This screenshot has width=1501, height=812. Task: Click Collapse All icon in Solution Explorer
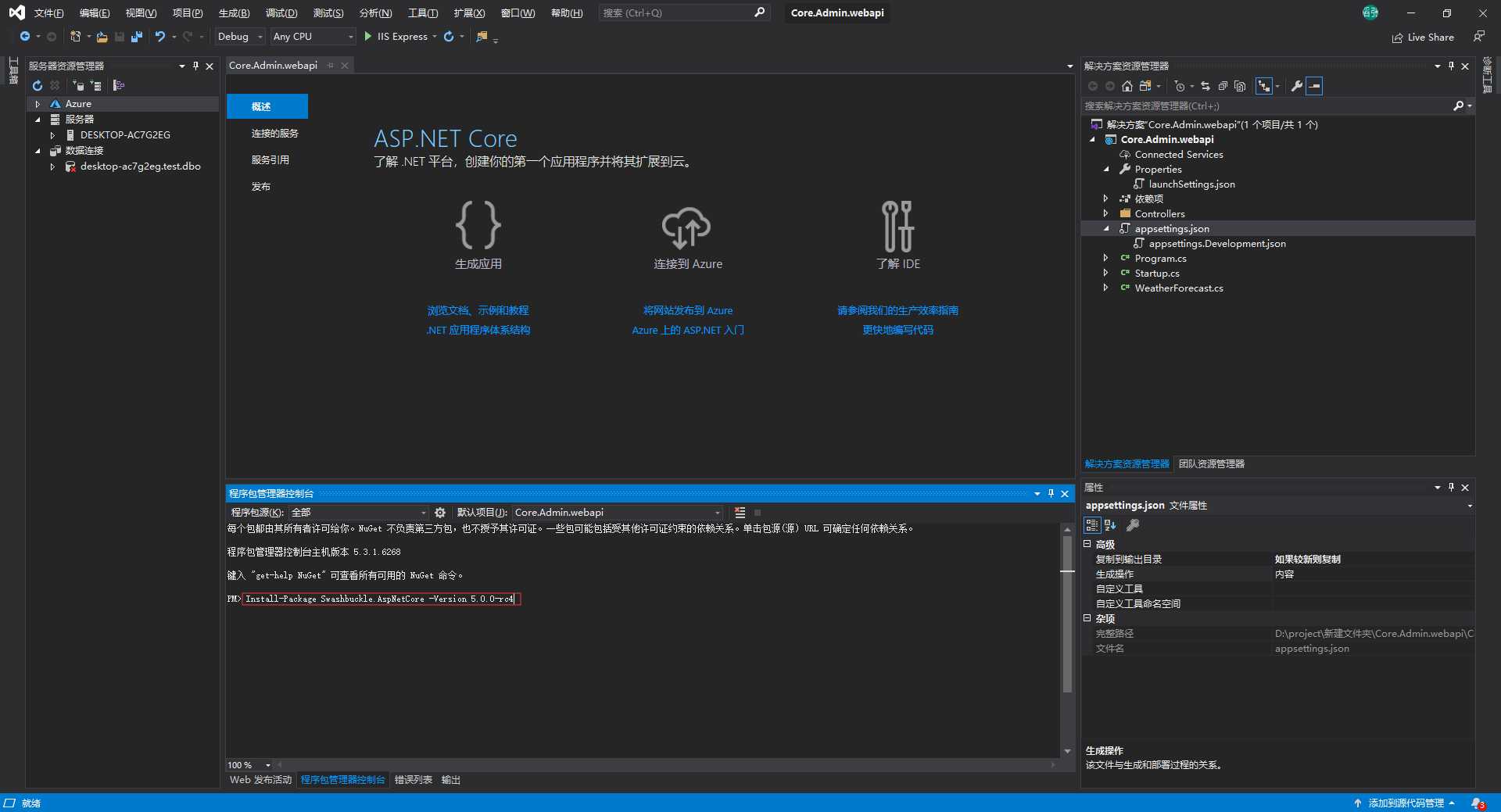pyautogui.click(x=1223, y=86)
